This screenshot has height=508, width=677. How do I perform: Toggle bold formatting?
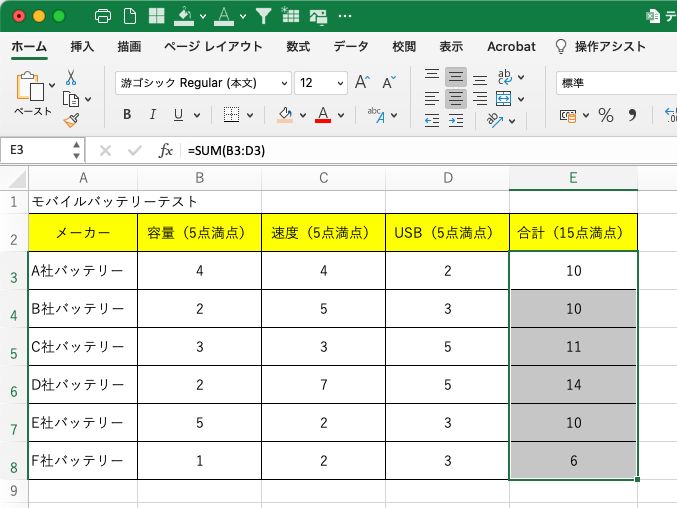click(127, 115)
